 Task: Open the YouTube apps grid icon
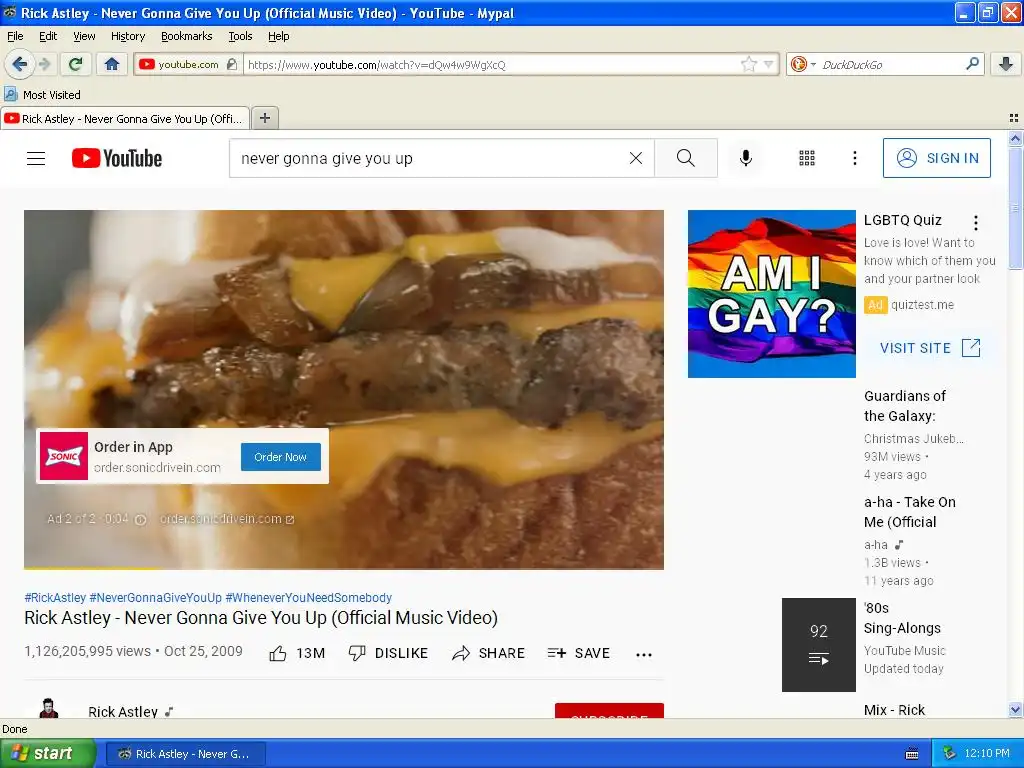(807, 158)
